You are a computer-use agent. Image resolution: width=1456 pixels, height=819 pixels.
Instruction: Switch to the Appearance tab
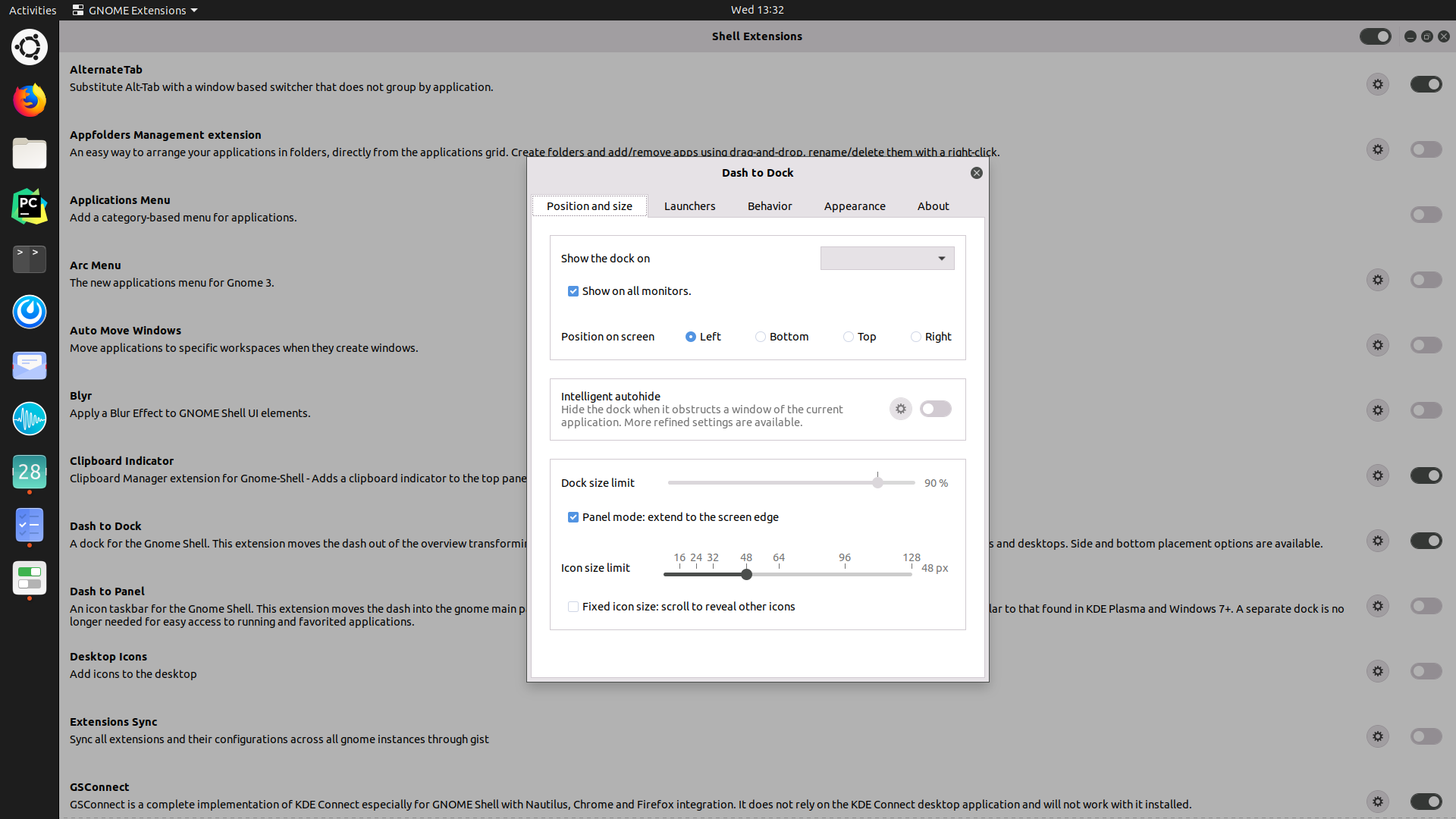click(855, 206)
